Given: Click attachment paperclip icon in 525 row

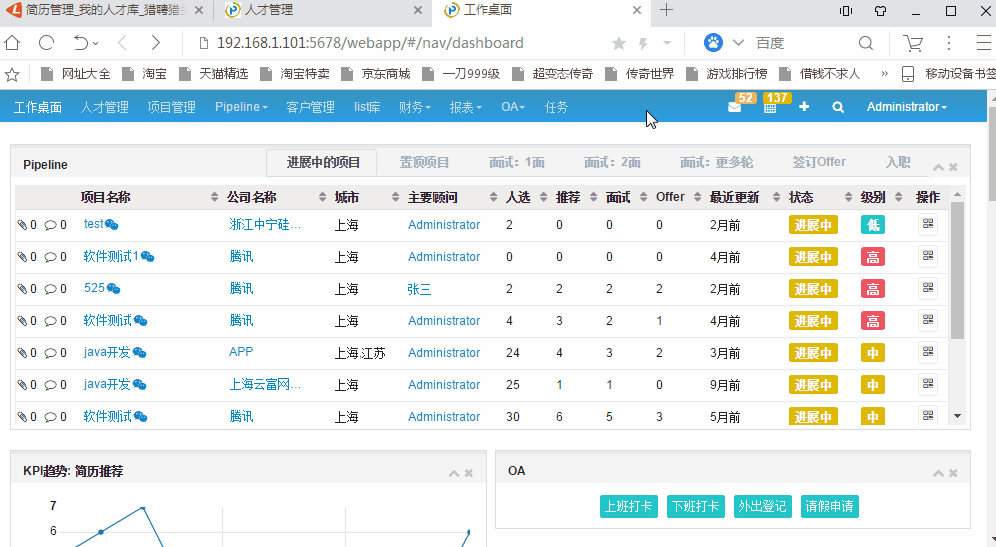Looking at the screenshot, I should pos(22,289).
